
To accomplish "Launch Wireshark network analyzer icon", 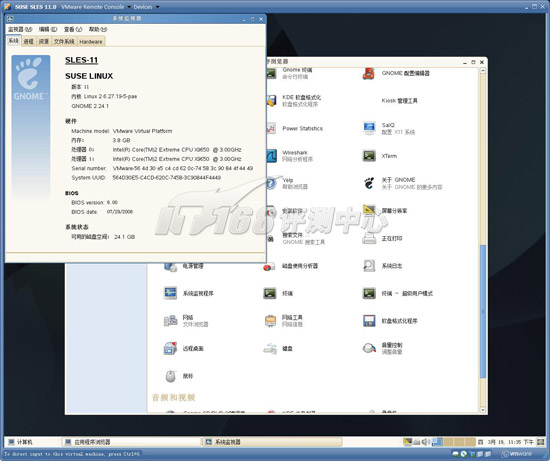I will 271,156.
